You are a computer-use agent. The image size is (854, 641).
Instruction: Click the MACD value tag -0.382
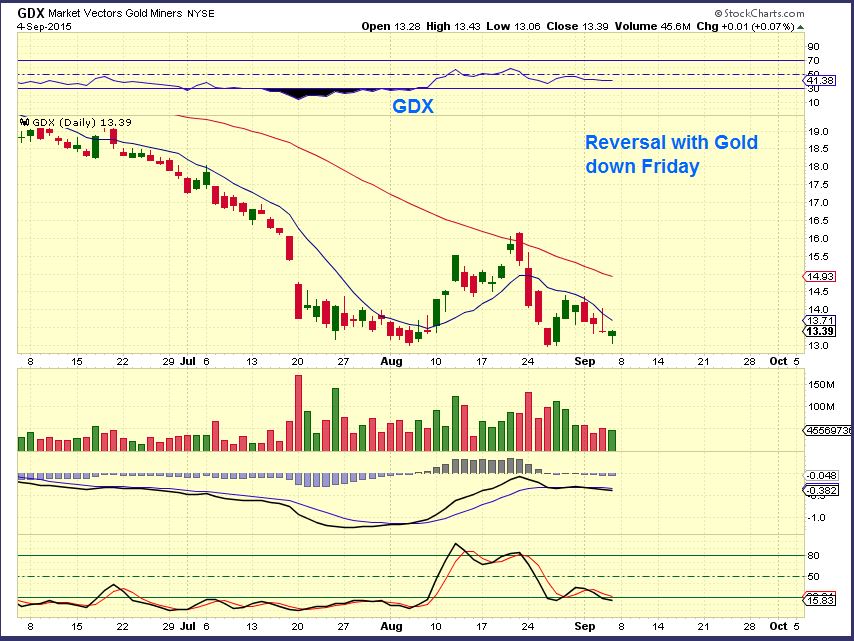[821, 490]
